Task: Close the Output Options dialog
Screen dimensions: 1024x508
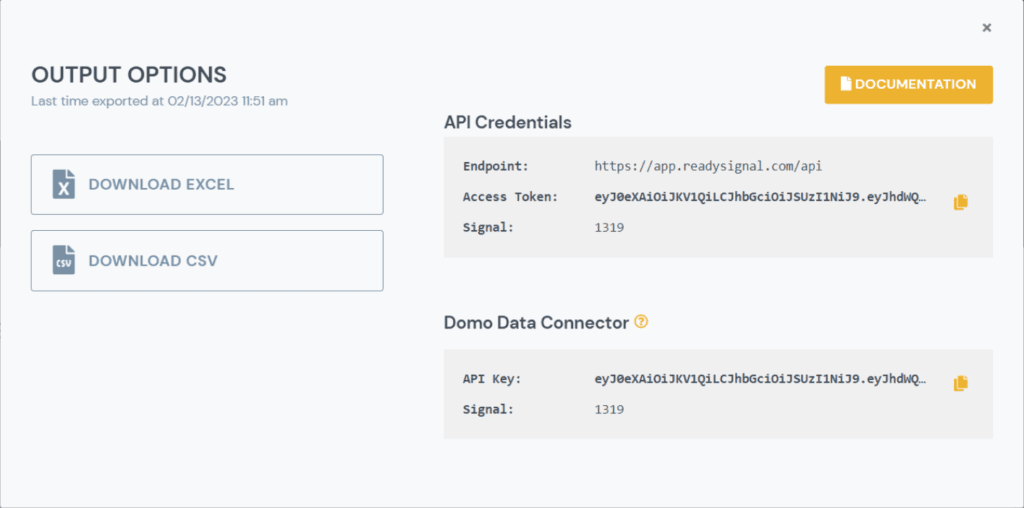Action: (x=987, y=28)
